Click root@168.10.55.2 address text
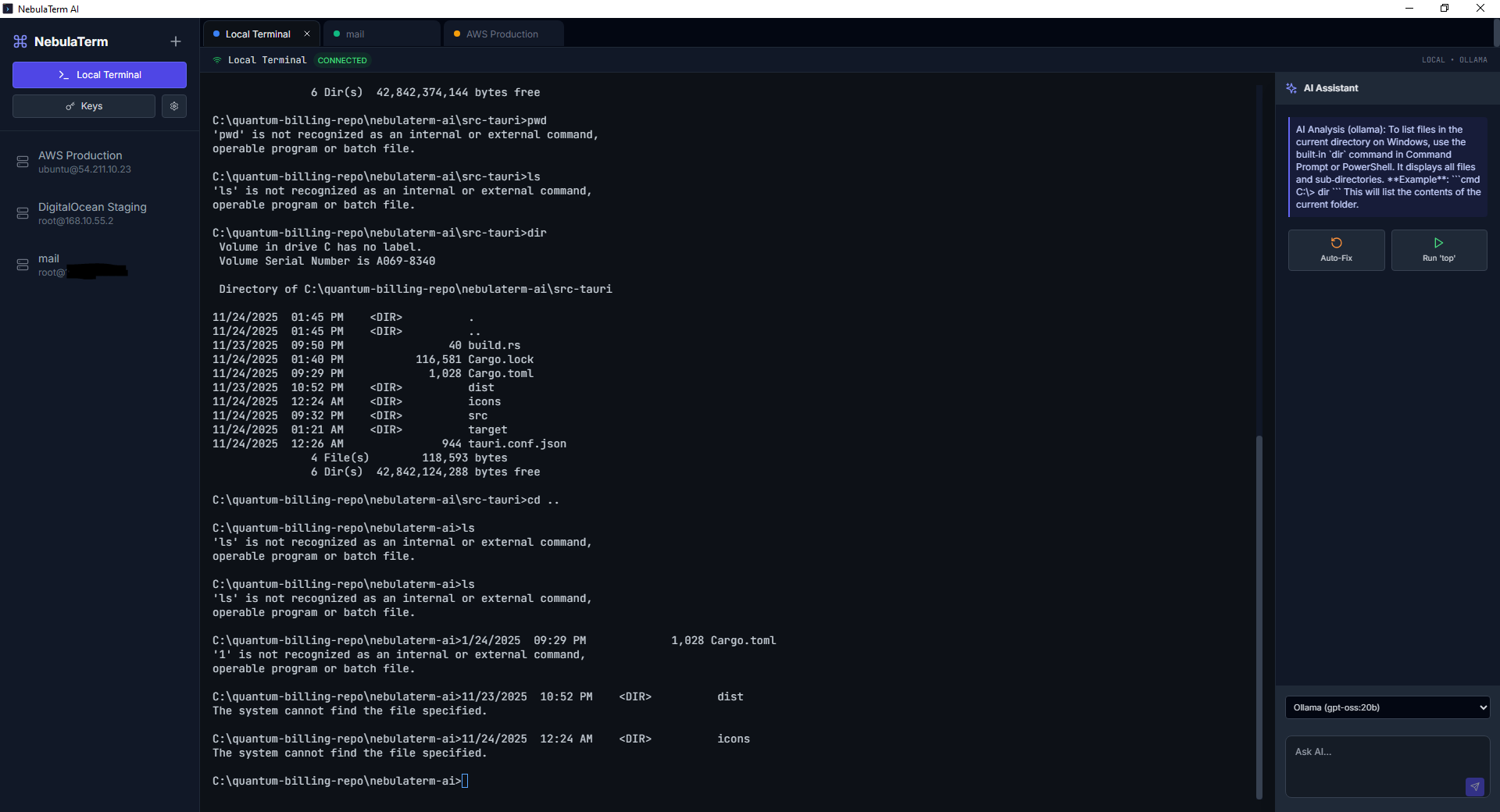Screen dimensions: 1500x812 tap(76, 221)
